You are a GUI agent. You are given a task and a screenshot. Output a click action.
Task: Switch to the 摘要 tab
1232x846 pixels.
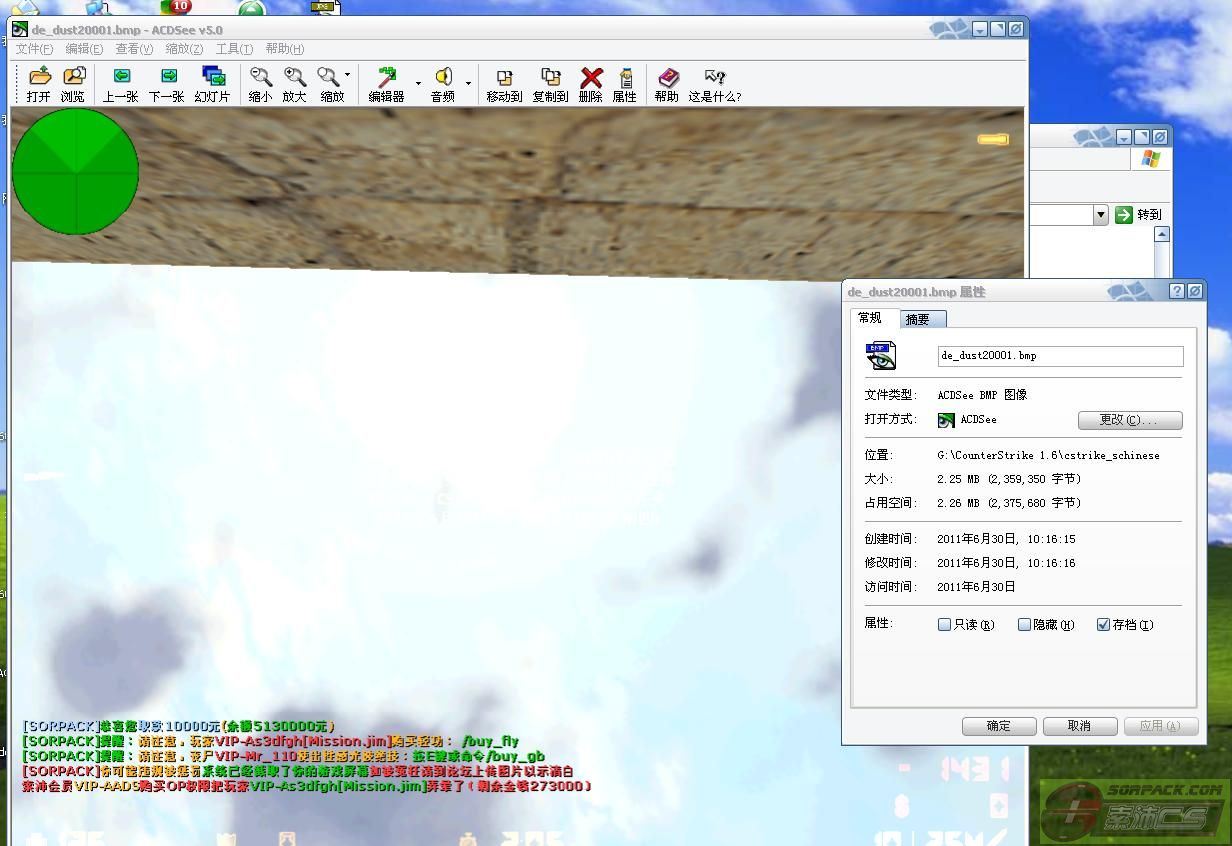918,319
